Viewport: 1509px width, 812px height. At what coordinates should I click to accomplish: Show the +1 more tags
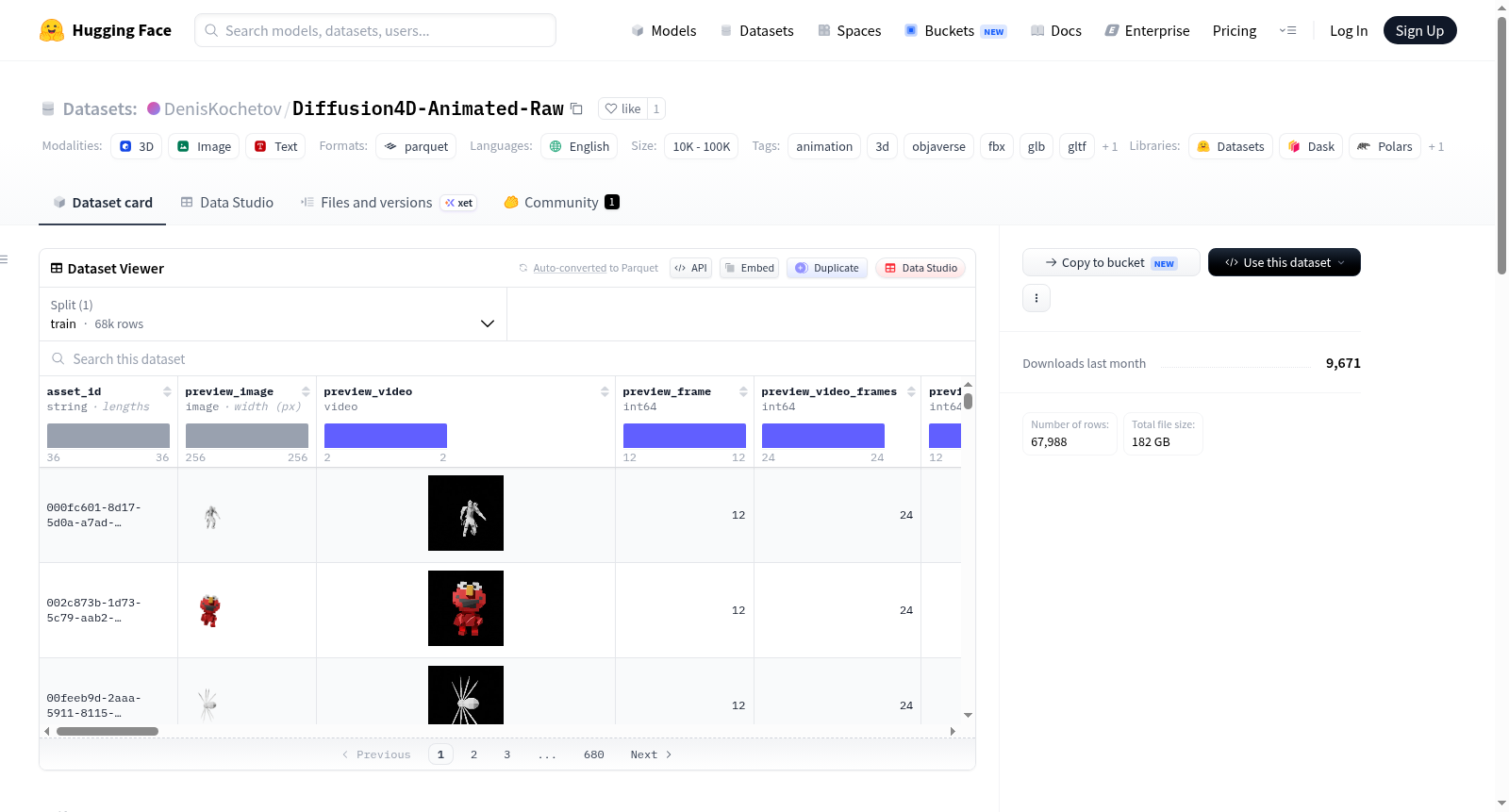click(1109, 147)
